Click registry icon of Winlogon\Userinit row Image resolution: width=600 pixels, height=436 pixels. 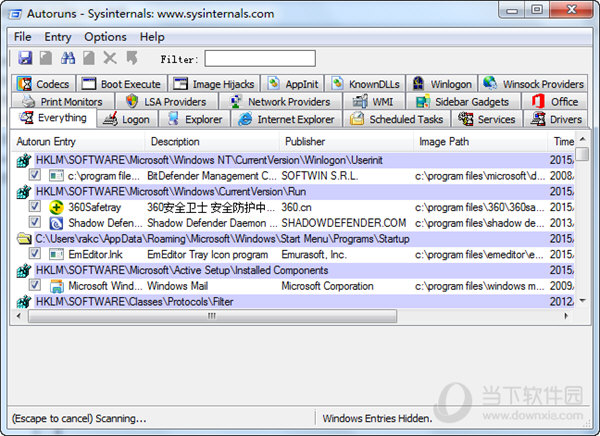click(x=24, y=160)
